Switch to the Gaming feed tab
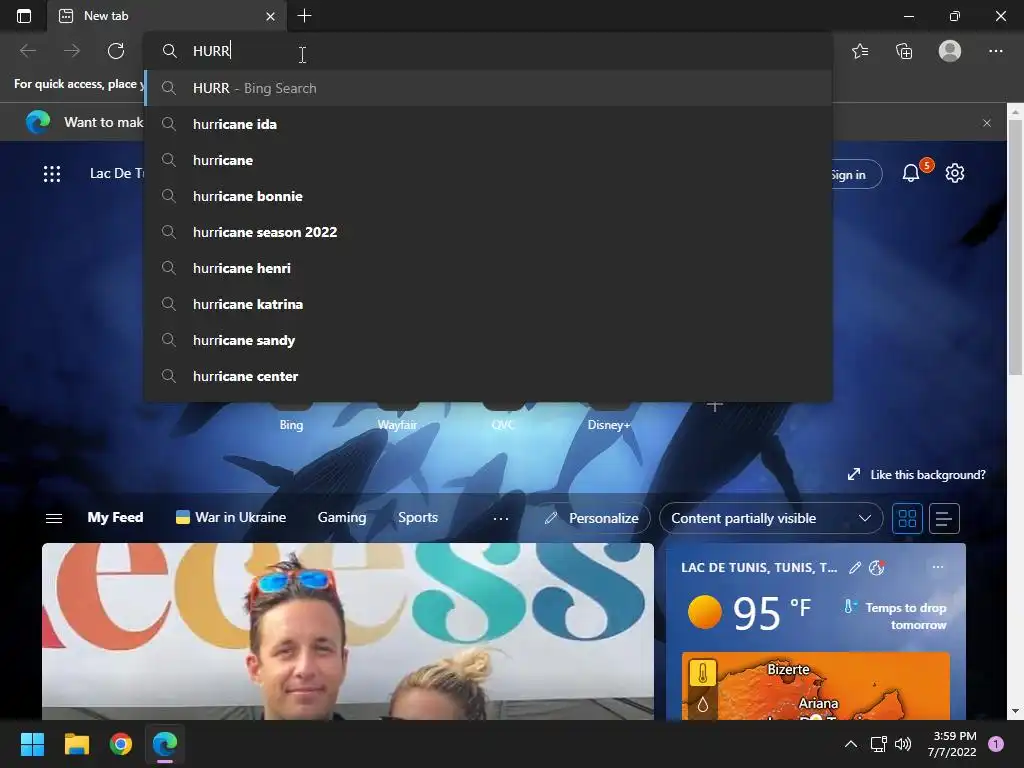This screenshot has height=768, width=1024. [342, 517]
